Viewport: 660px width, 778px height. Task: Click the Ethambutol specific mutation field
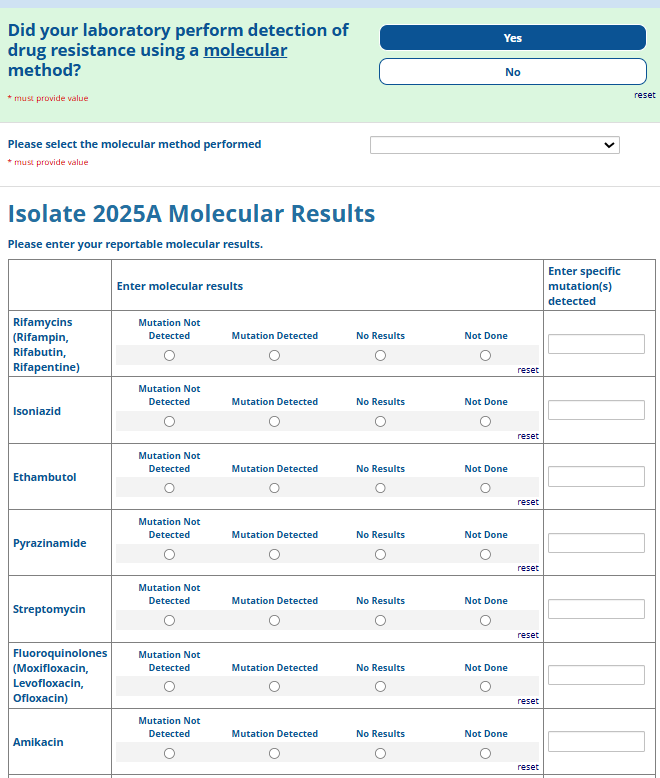pyautogui.click(x=596, y=476)
